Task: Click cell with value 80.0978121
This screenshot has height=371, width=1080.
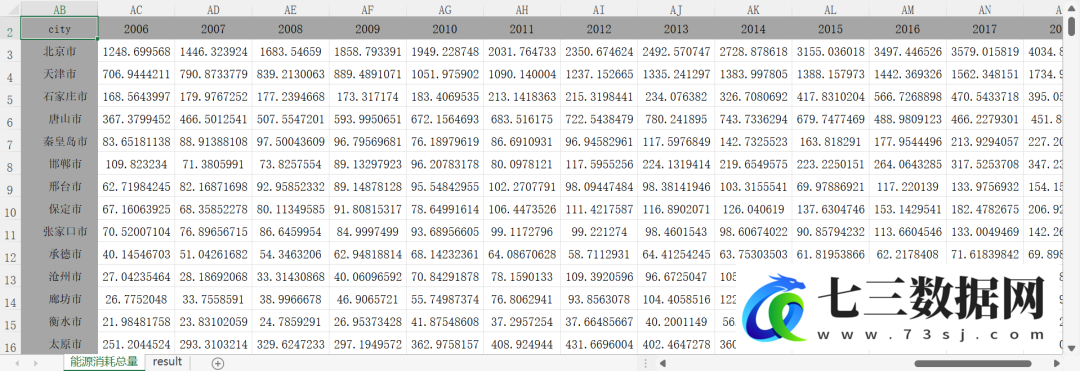Action: 522,165
